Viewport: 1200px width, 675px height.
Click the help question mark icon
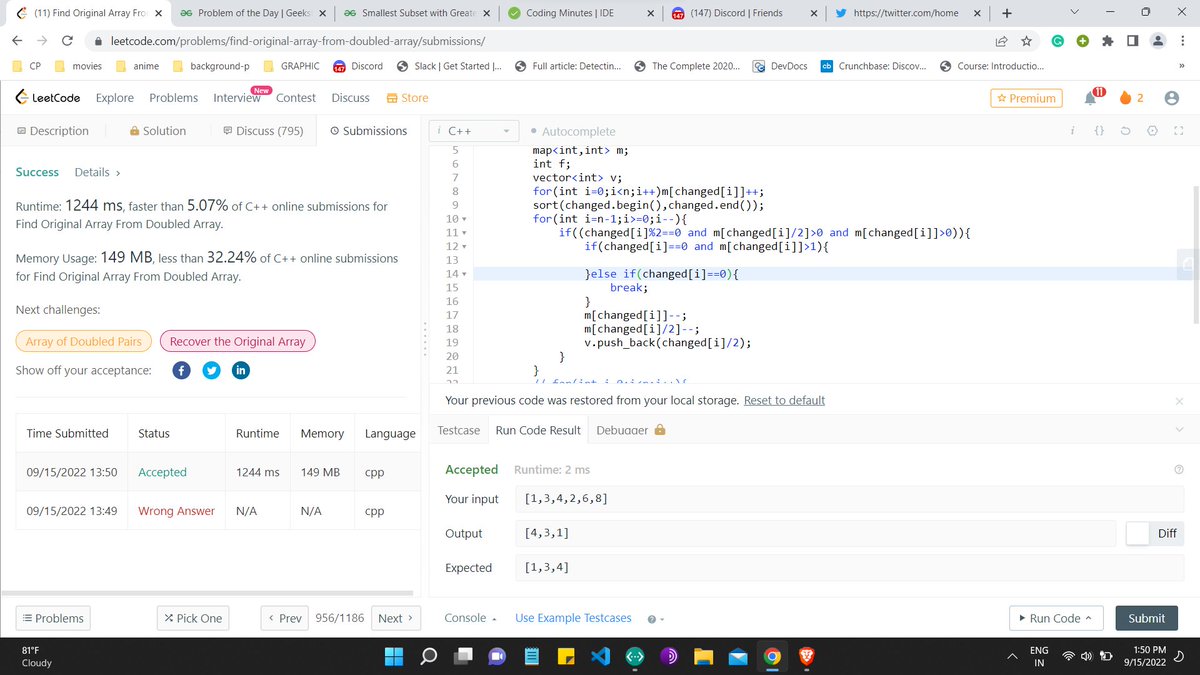tap(1178, 470)
